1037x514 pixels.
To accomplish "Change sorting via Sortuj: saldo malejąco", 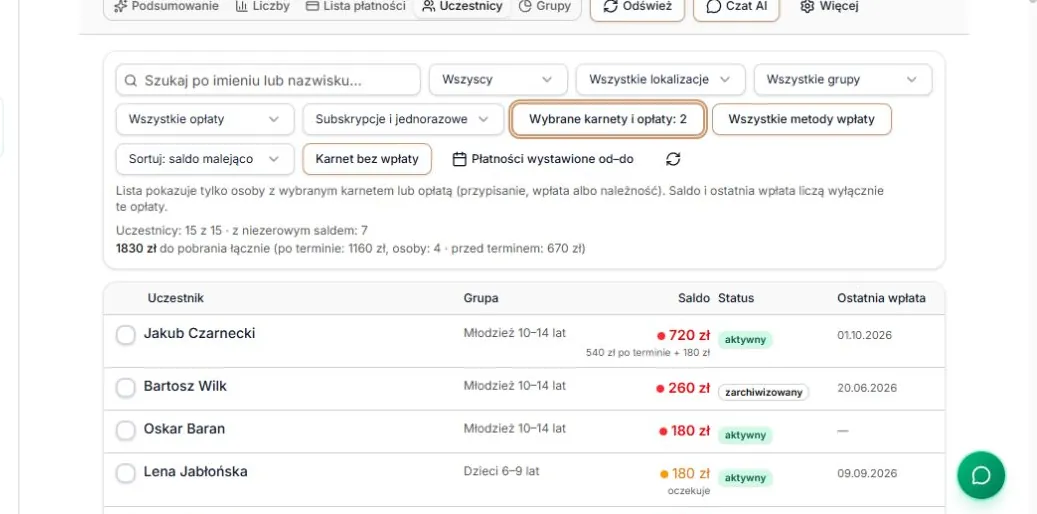I will click(x=205, y=159).
